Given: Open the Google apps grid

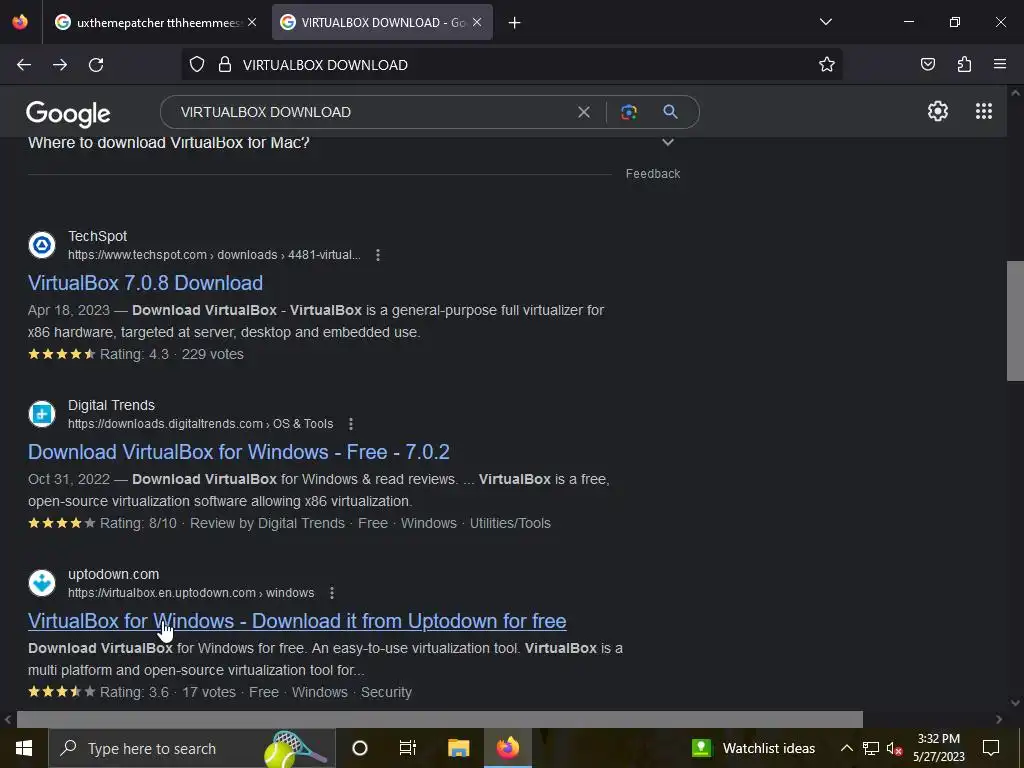Looking at the screenshot, I should [984, 112].
